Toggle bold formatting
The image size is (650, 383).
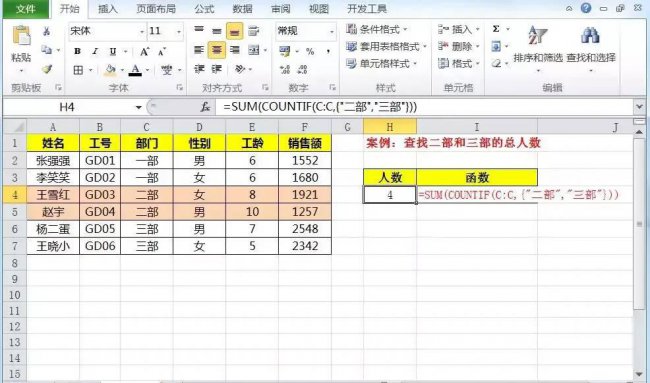point(77,51)
